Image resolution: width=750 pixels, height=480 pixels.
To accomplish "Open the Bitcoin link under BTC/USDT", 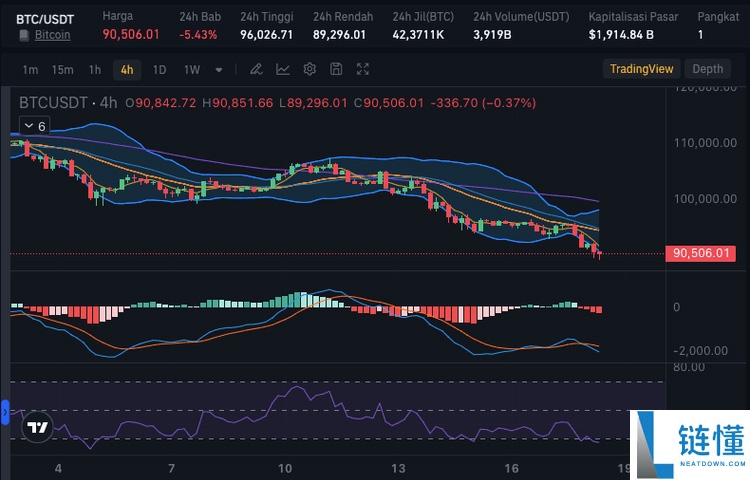I will point(52,35).
